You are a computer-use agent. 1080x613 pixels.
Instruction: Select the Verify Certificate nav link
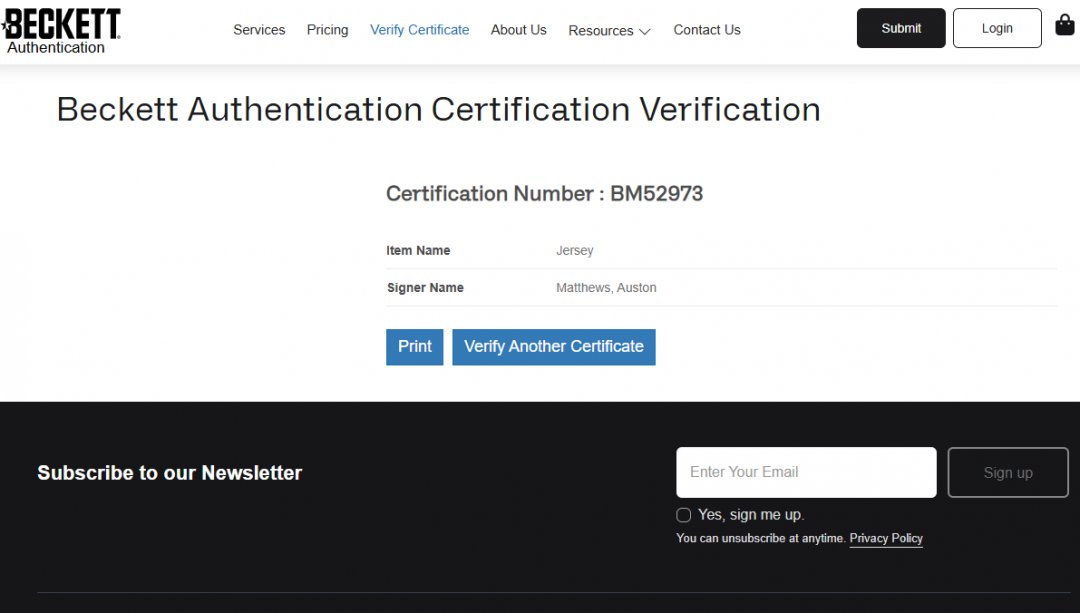[x=419, y=30]
